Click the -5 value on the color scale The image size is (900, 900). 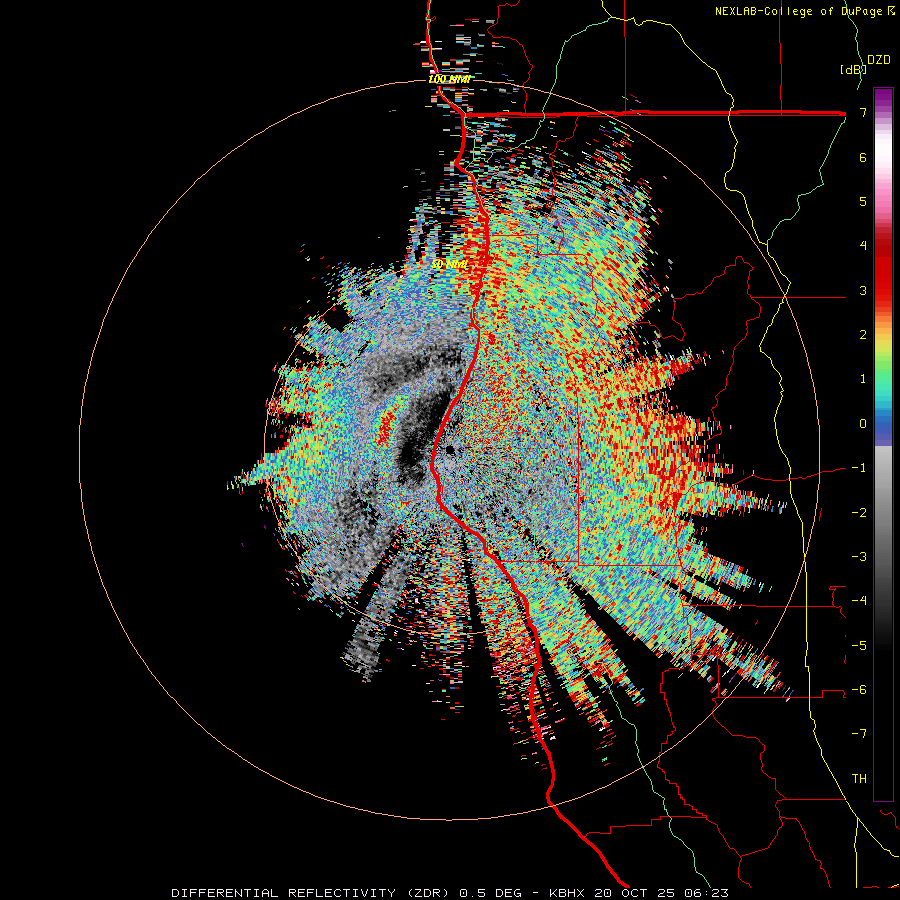click(x=859, y=646)
